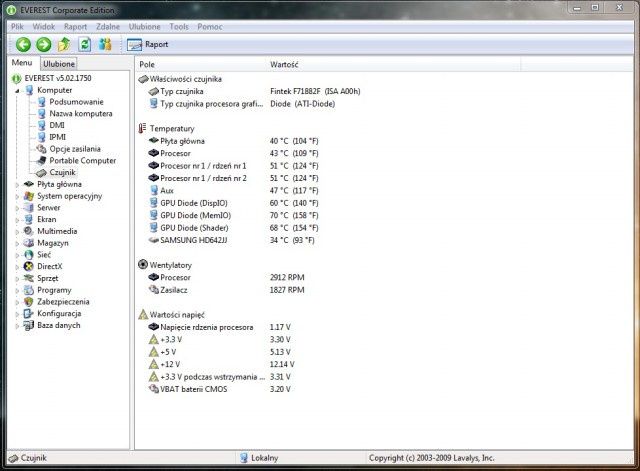The width and height of the screenshot is (640, 471).
Task: Expand the Płyta główna tree node
Action: pyautogui.click(x=17, y=185)
